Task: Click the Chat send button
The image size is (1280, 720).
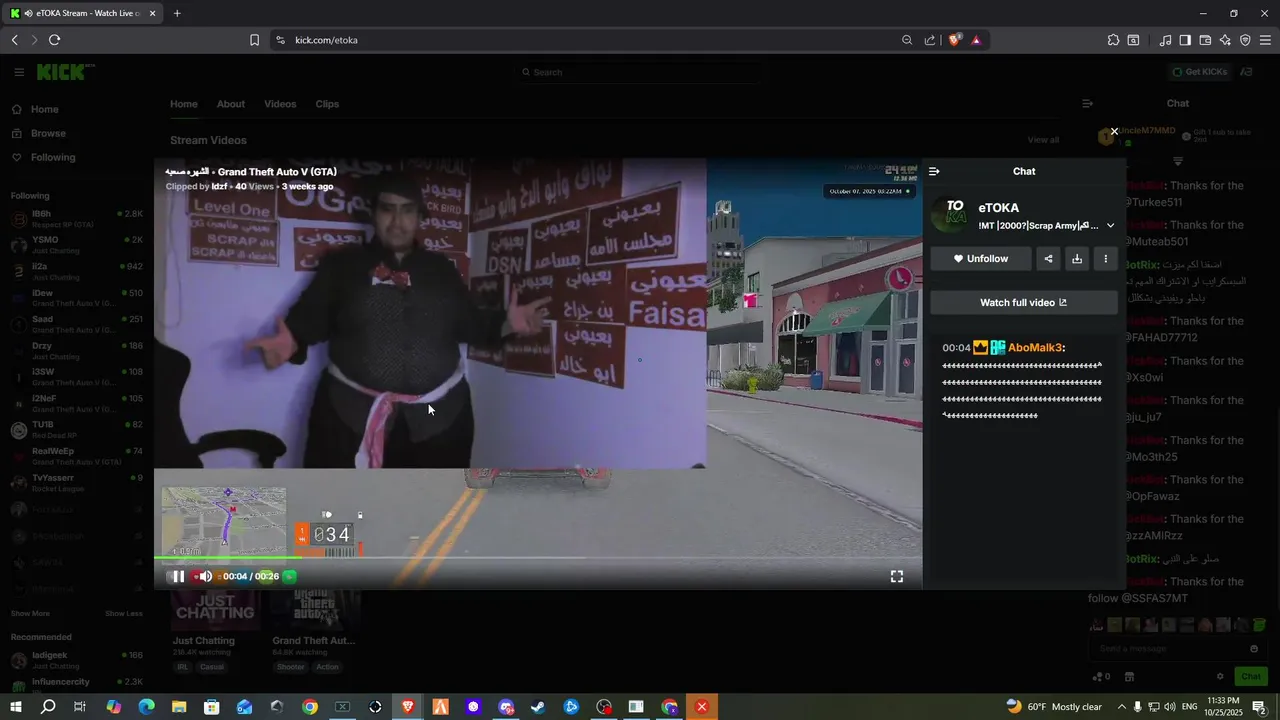Action: [x=1251, y=676]
